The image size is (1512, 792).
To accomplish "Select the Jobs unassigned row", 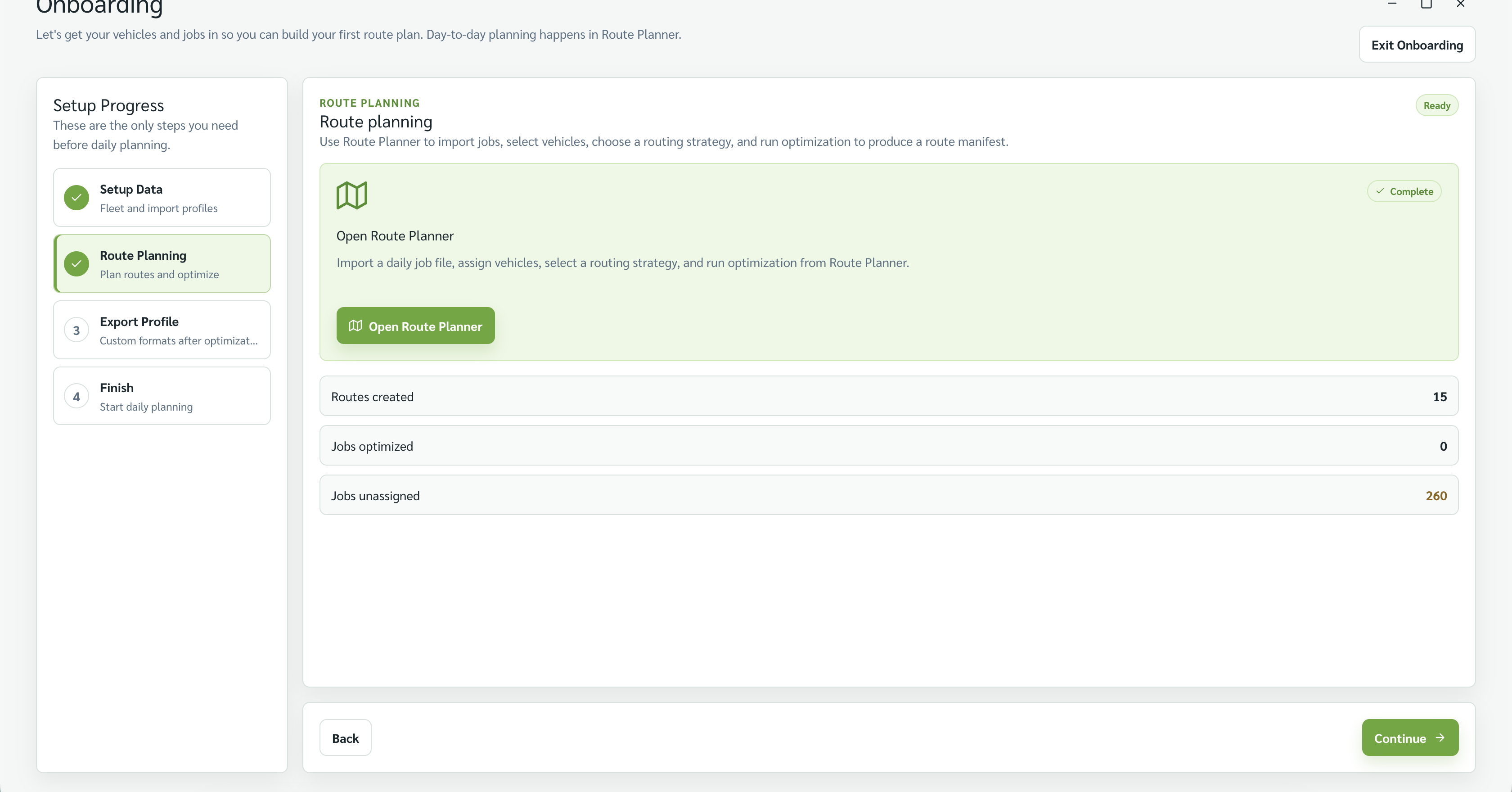I will pos(889,495).
